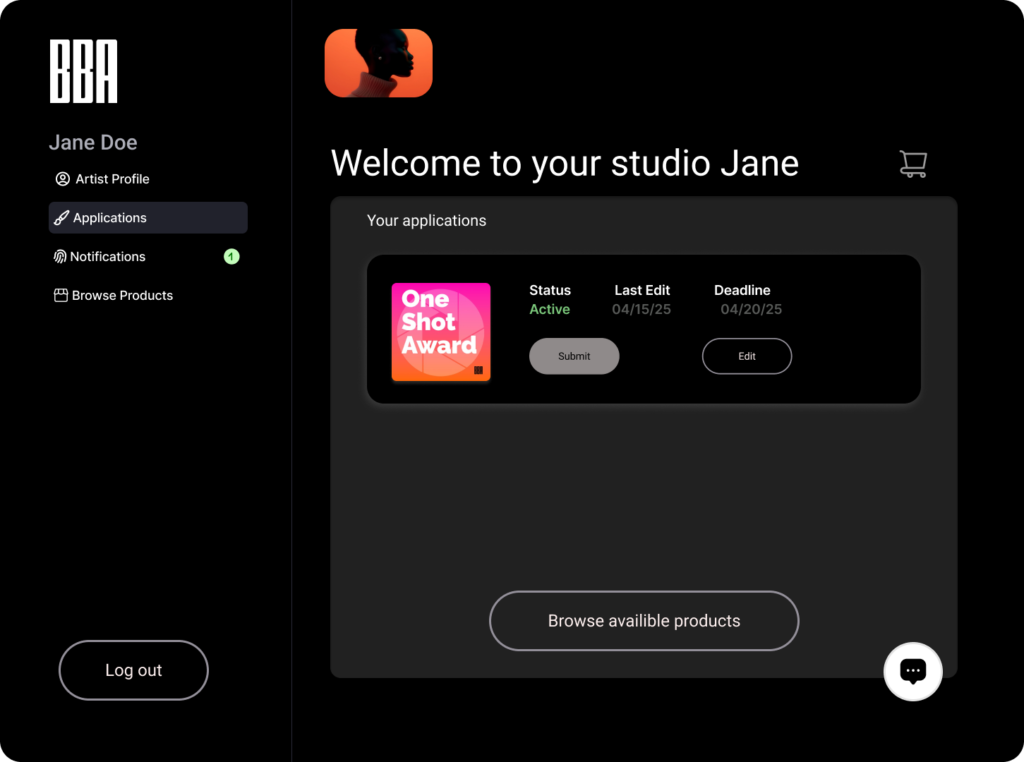
Task: Open Browse Products from the sidebar
Action: [x=122, y=296]
